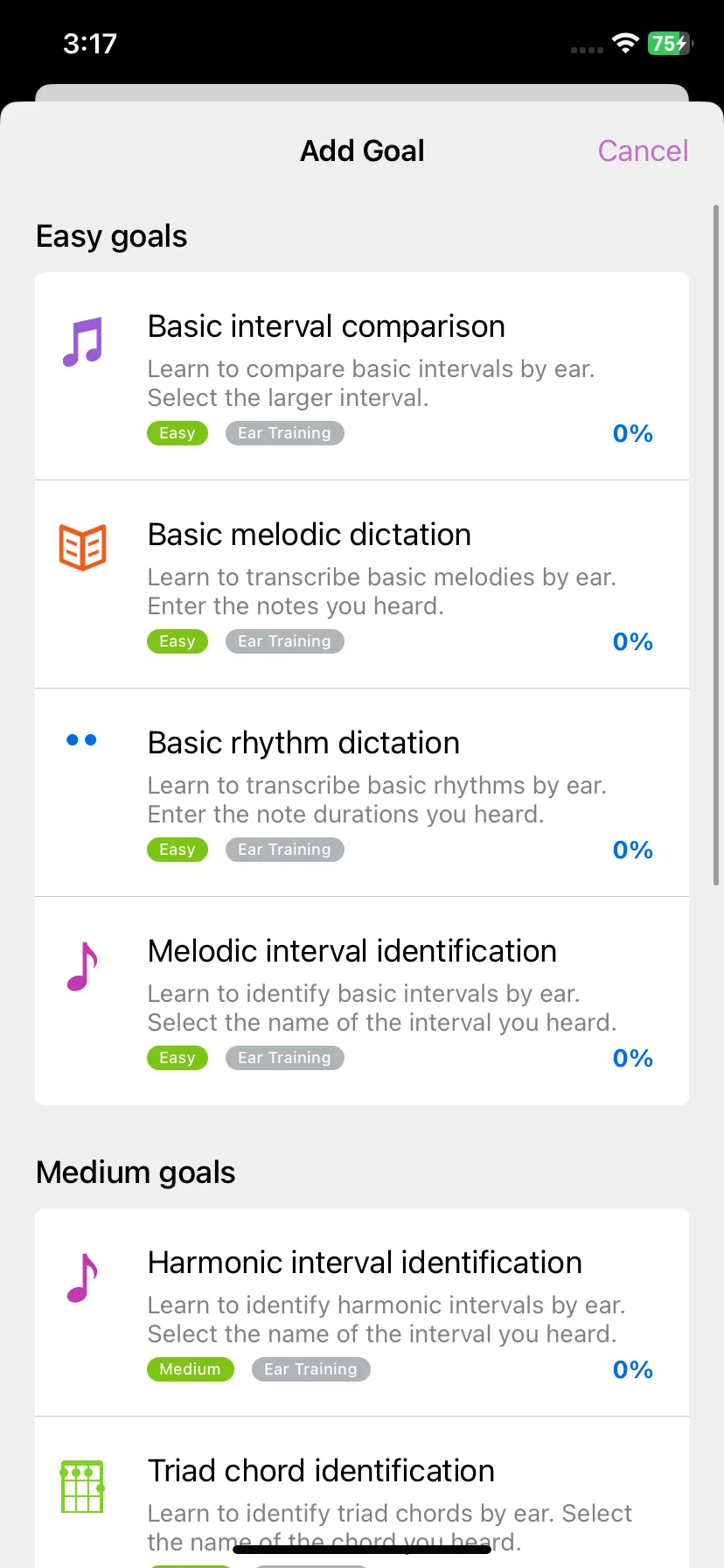Select the Basic interval comparison goal title
The height and width of the screenshot is (1568, 724).
pos(326,326)
